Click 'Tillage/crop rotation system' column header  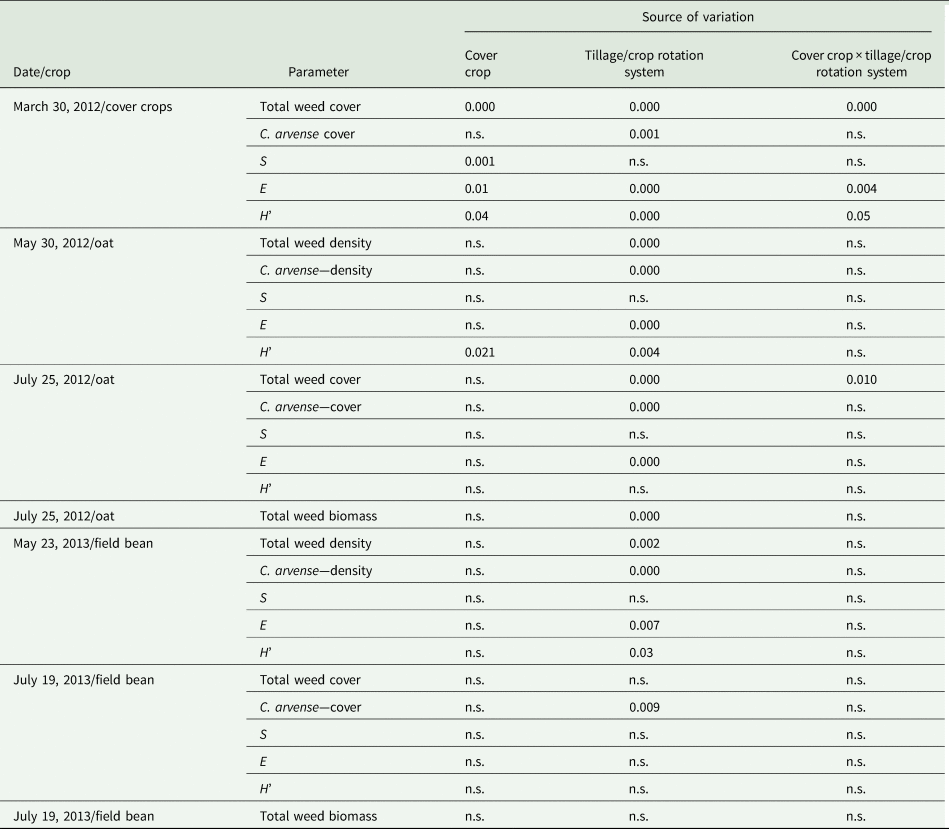[644, 64]
